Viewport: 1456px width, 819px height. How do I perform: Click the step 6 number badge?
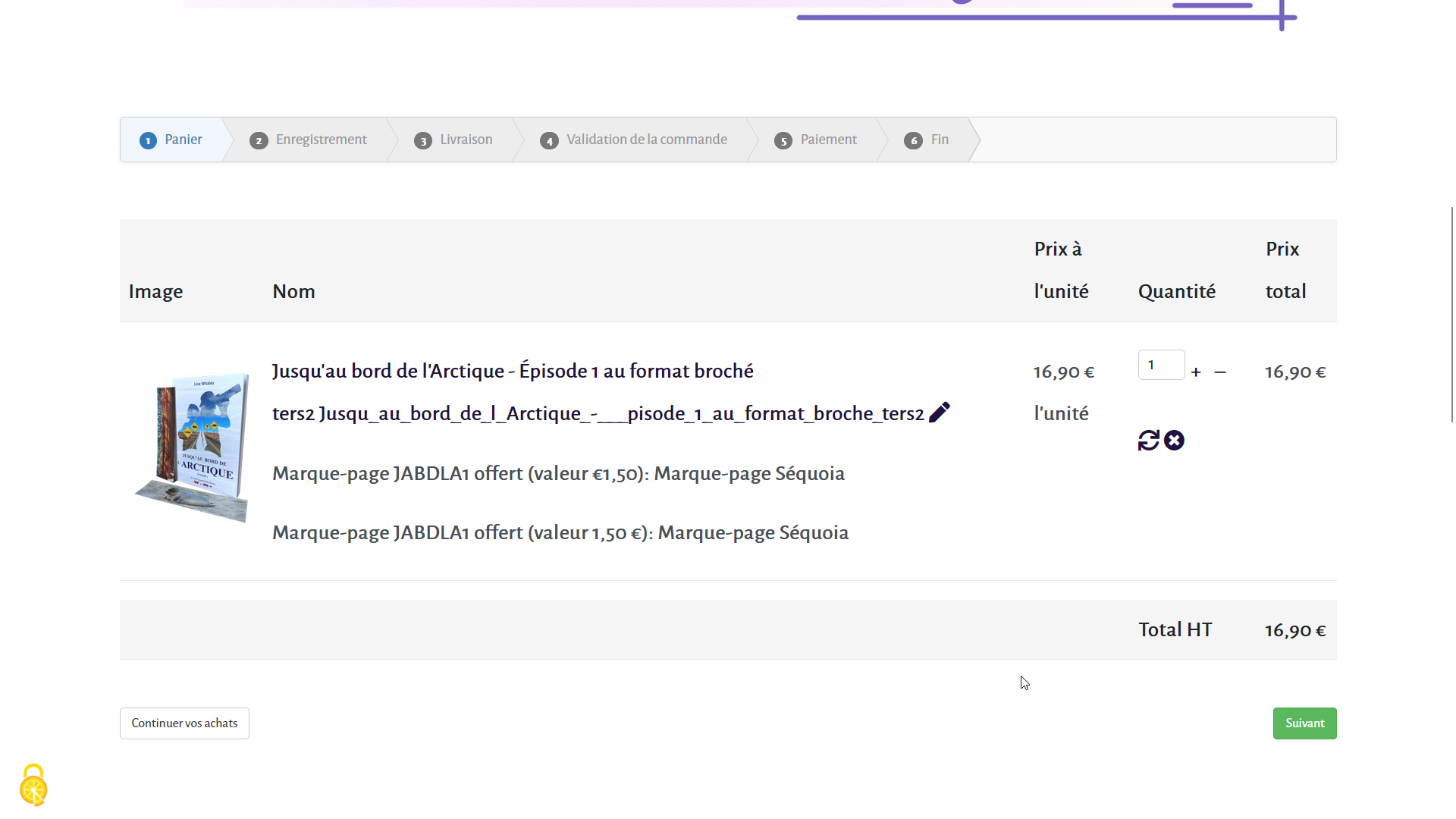pyautogui.click(x=913, y=140)
